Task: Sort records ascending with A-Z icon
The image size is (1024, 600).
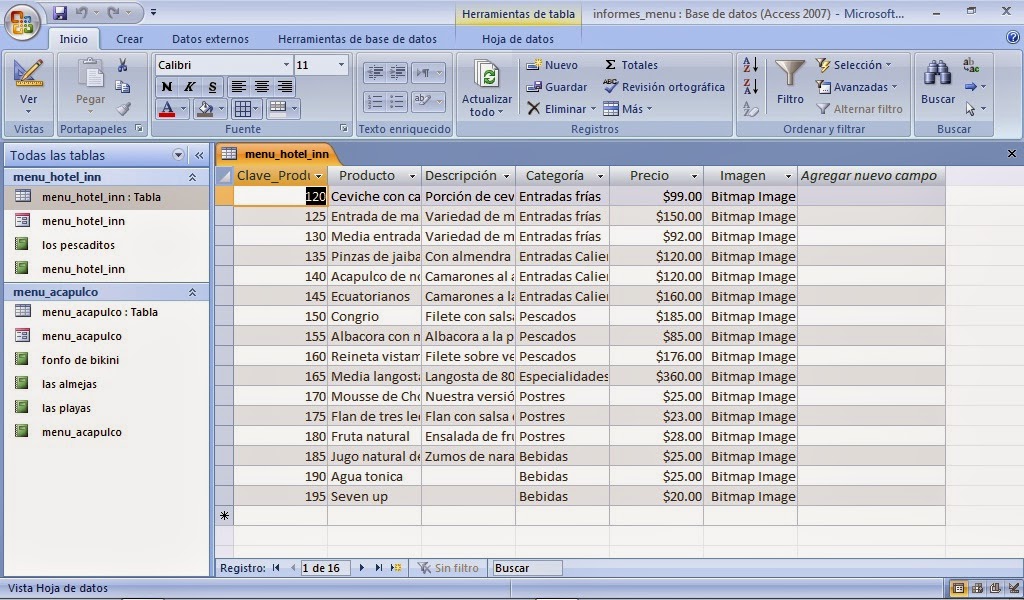Action: pos(748,66)
